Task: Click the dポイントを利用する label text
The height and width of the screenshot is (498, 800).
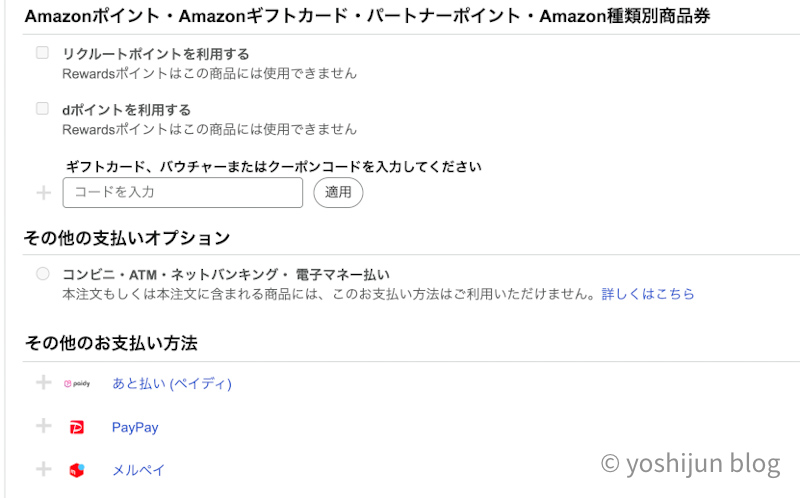Action: click(x=126, y=110)
